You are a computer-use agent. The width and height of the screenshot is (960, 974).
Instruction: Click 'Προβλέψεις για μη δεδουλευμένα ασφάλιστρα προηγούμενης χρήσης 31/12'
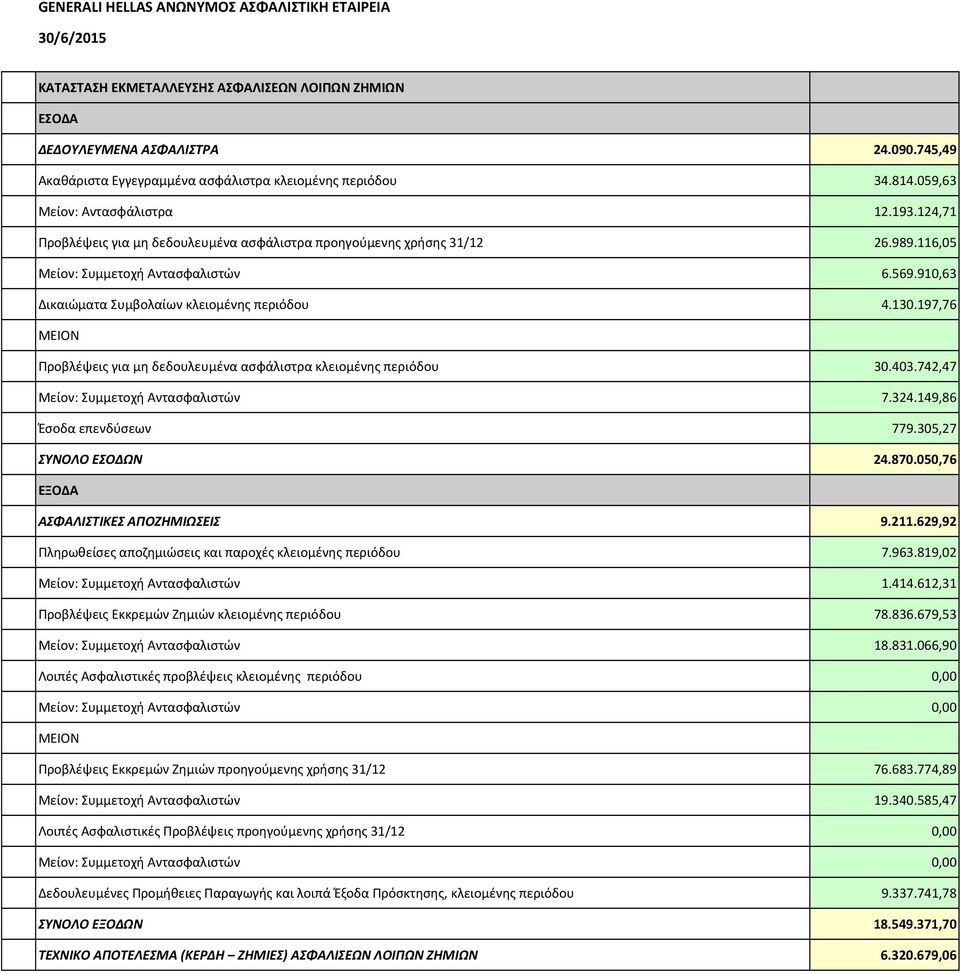tap(260, 243)
